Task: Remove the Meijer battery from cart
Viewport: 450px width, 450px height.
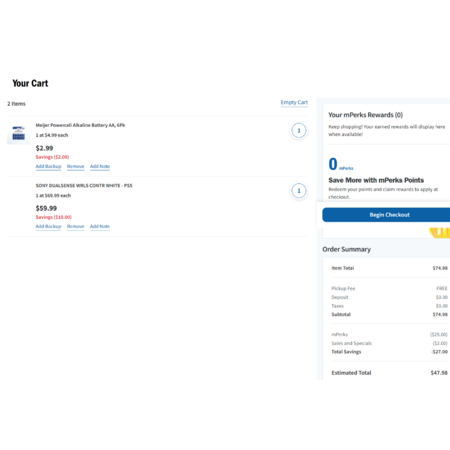Action: click(x=76, y=166)
